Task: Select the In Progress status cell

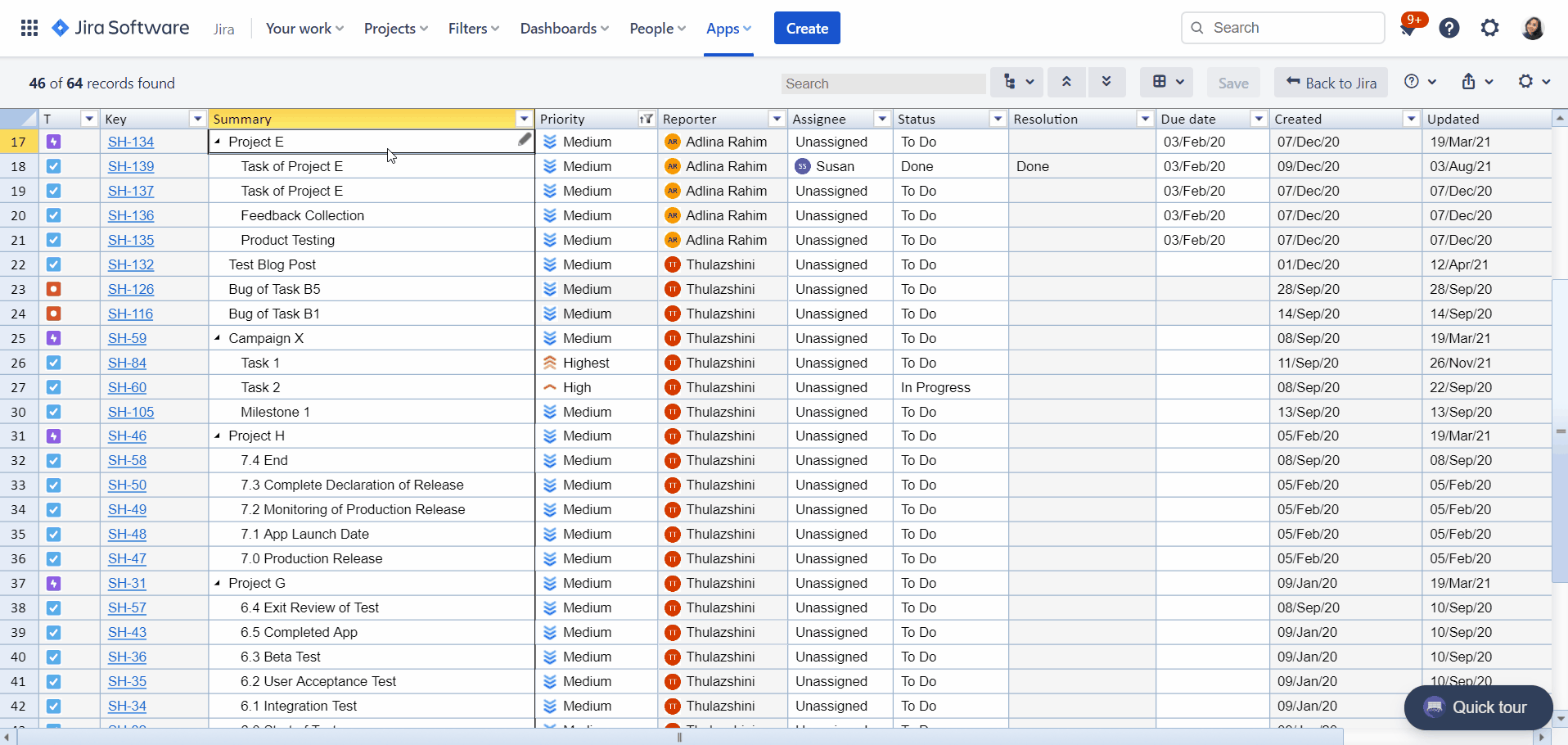Action: (950, 387)
